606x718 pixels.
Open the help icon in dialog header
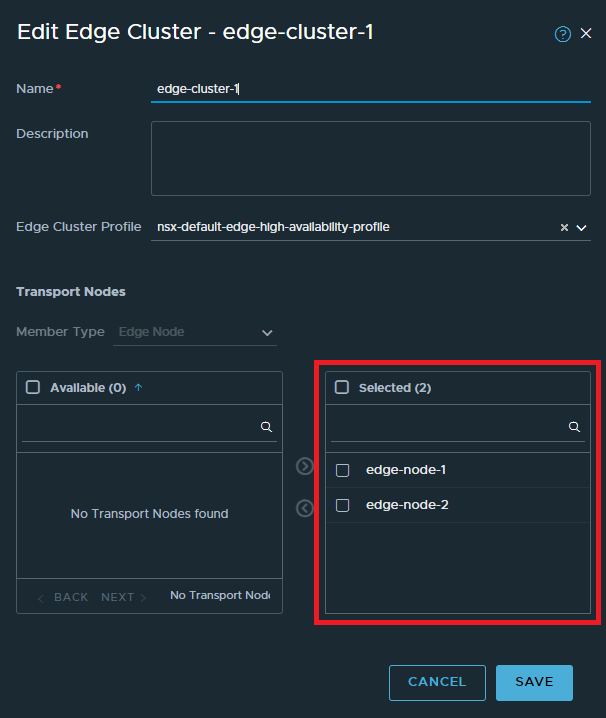point(562,34)
